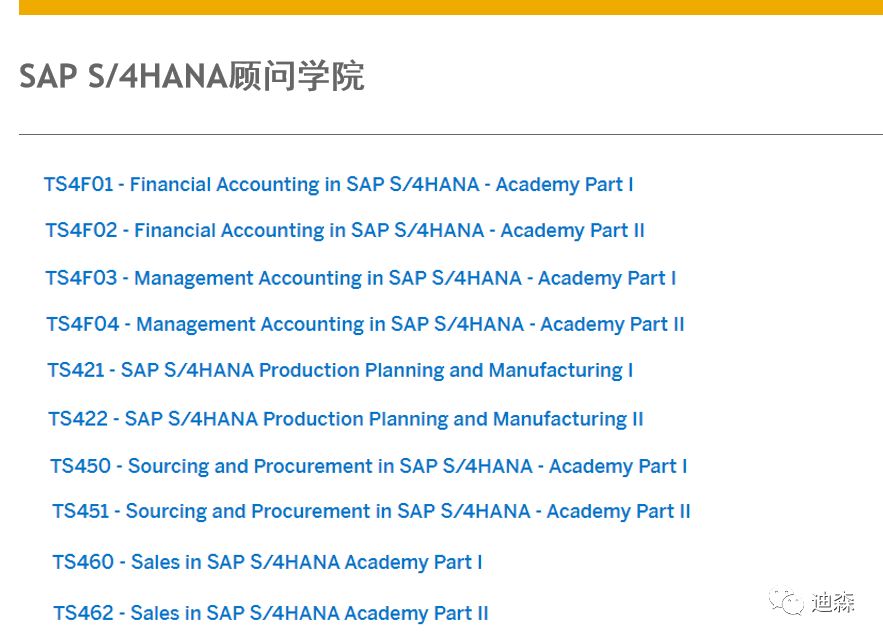This screenshot has height=641, width=883.
Task: Select TS421 Production Planning and Manufacturing I
Action: (x=340, y=371)
